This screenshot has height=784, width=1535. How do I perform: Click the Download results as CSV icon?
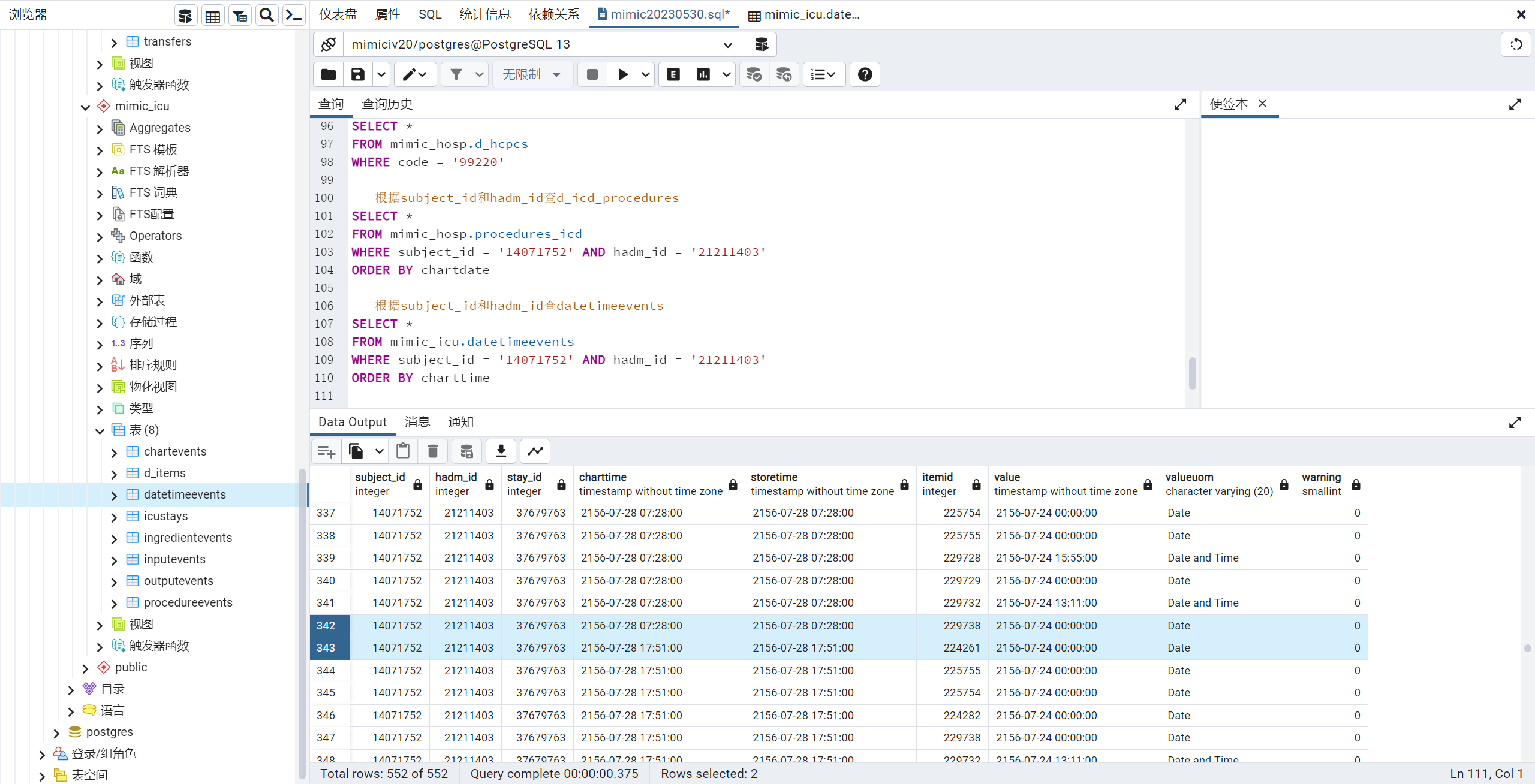(x=501, y=451)
